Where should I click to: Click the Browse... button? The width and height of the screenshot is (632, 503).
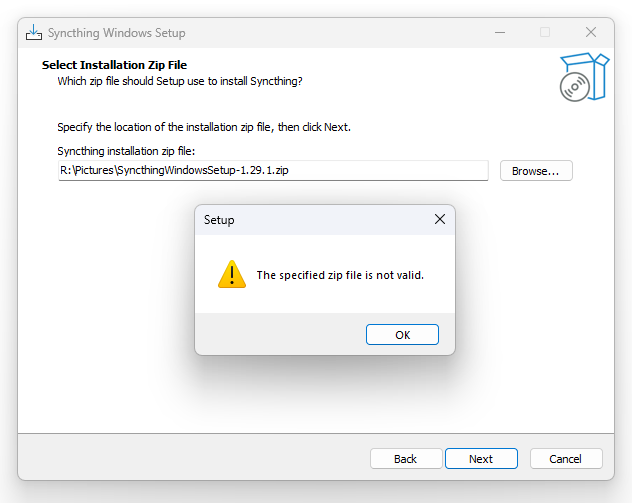tap(536, 171)
